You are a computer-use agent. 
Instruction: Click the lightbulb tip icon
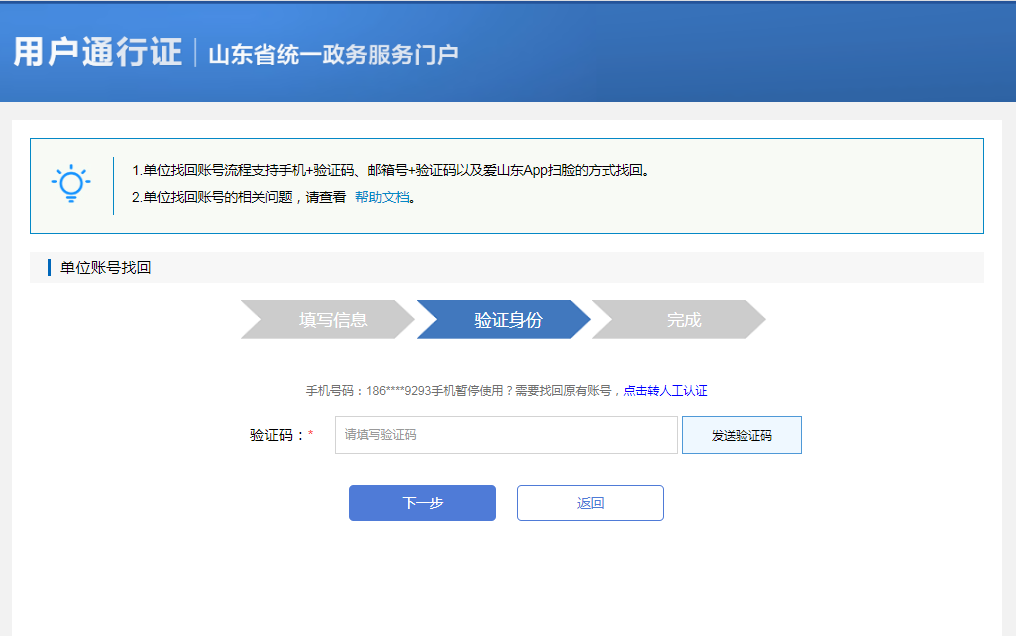[71, 184]
